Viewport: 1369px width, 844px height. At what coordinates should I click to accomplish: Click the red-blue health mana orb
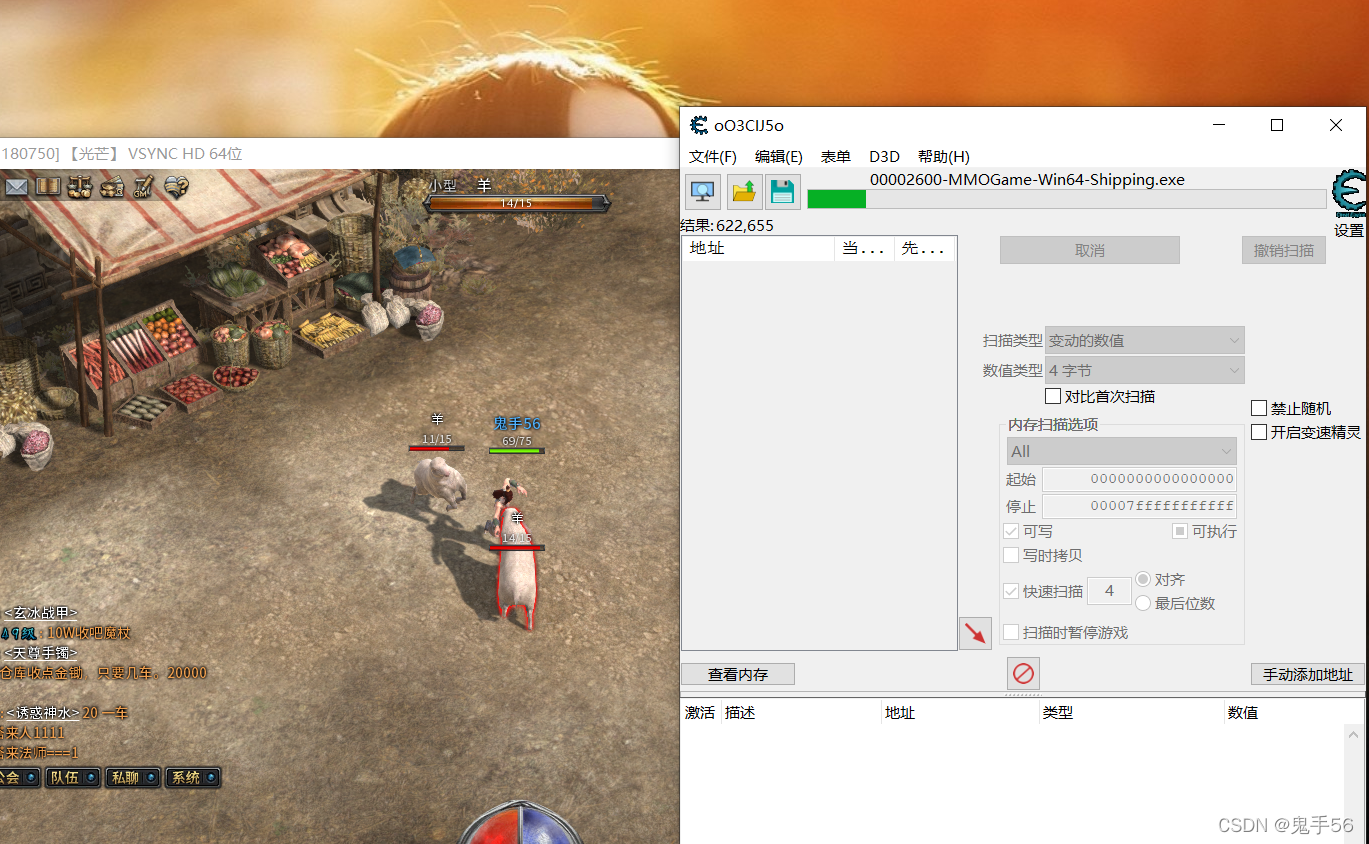[520, 823]
